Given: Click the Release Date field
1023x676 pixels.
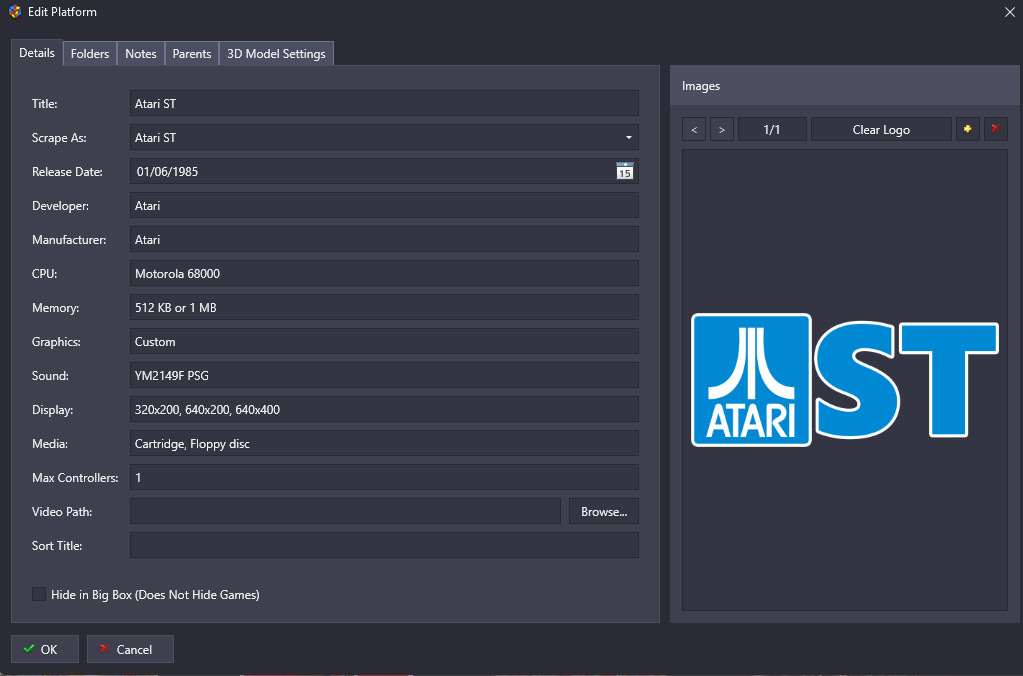Looking at the screenshot, I should 384,172.
